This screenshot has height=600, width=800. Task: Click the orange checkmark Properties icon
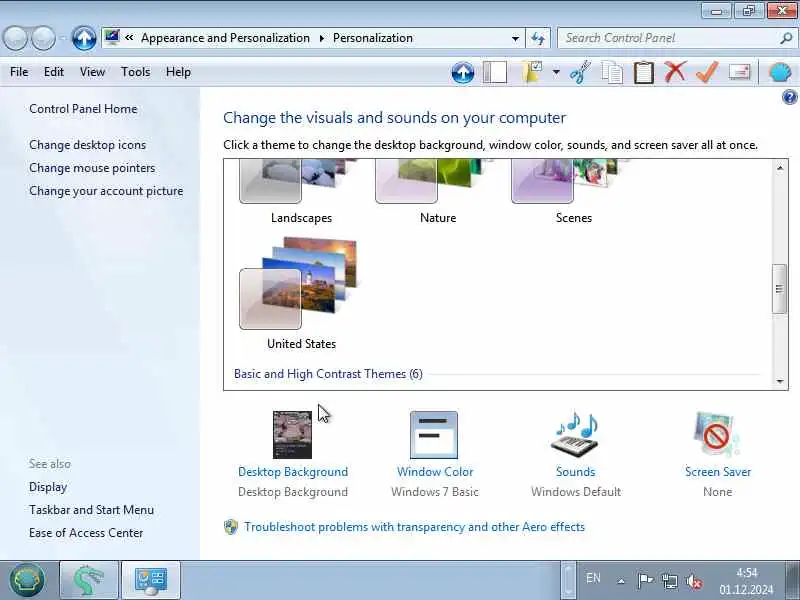707,72
